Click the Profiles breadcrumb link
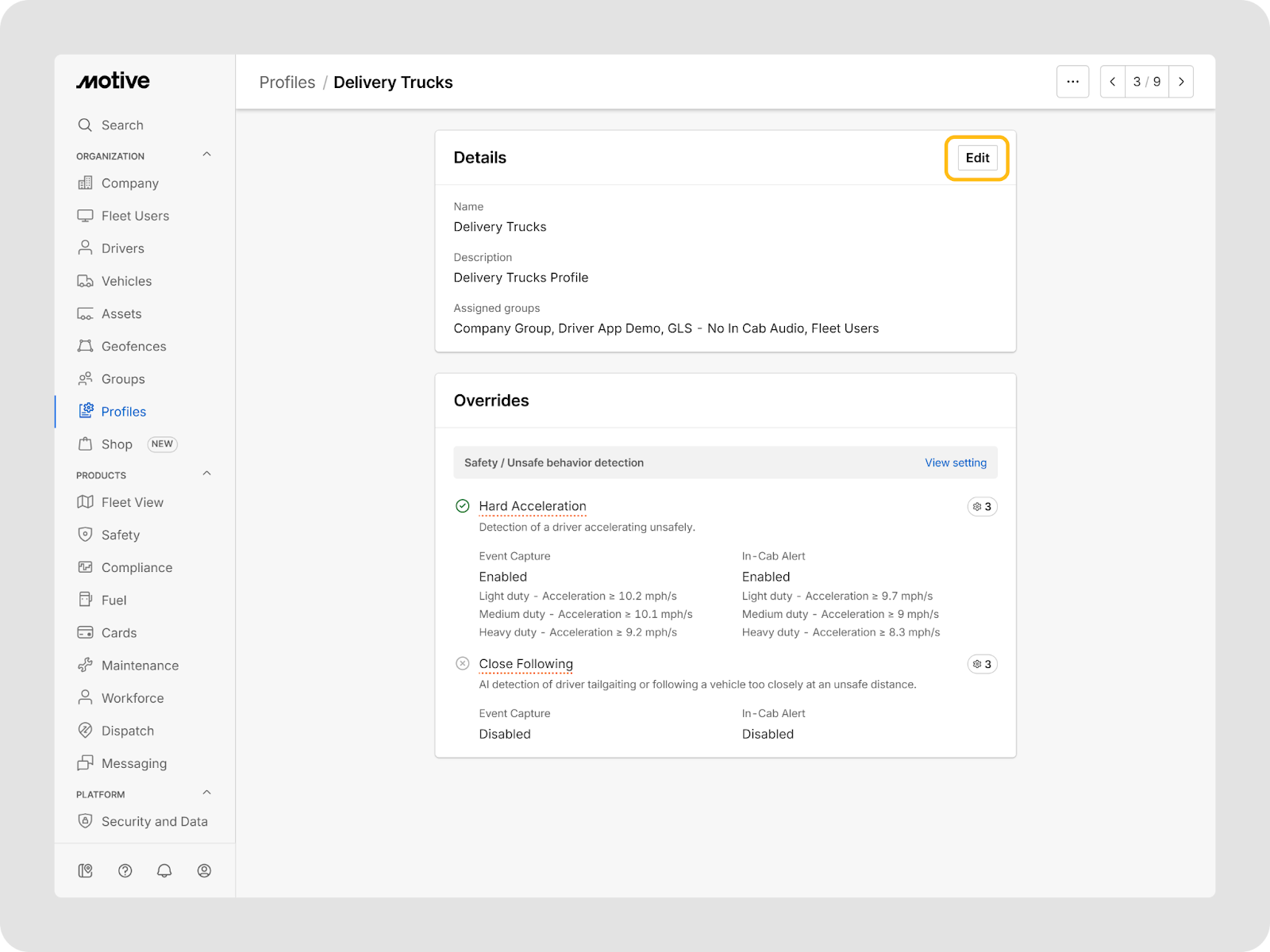 [x=287, y=83]
